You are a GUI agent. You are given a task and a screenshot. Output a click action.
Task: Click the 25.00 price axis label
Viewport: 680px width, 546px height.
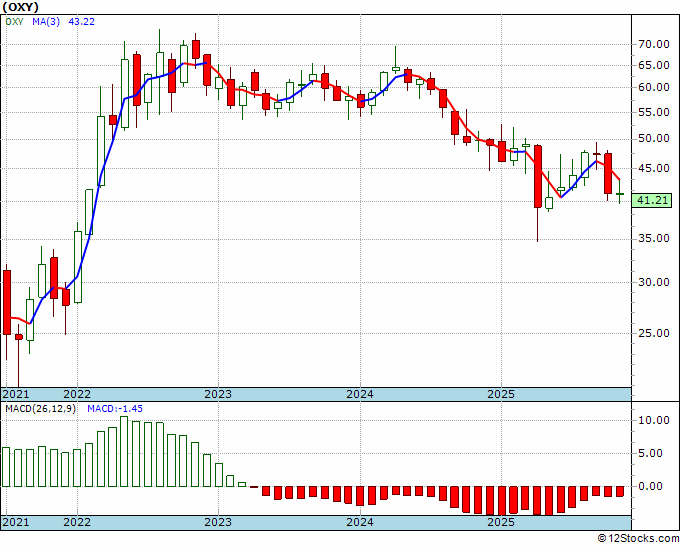(654, 333)
